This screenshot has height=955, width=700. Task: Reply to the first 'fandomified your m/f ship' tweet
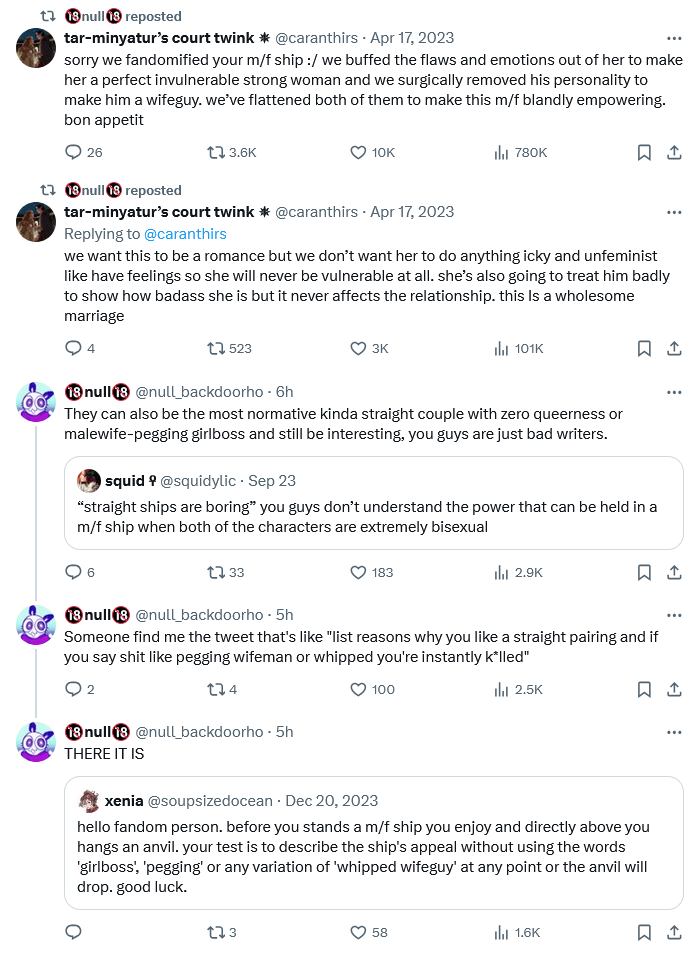(73, 153)
